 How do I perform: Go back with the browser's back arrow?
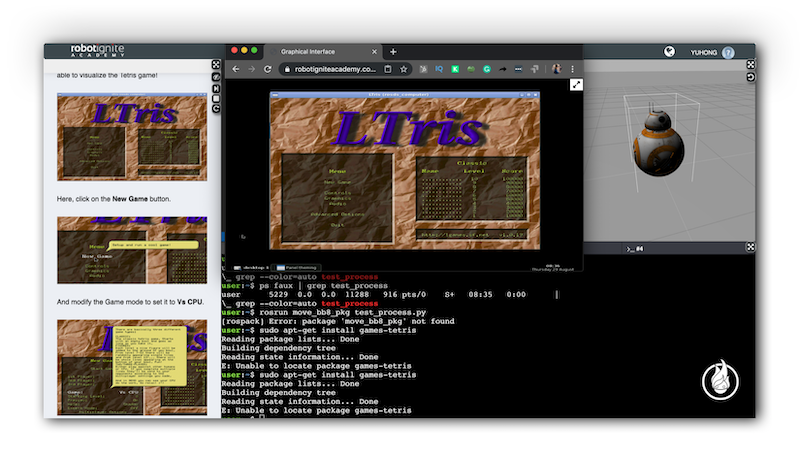(x=236, y=69)
